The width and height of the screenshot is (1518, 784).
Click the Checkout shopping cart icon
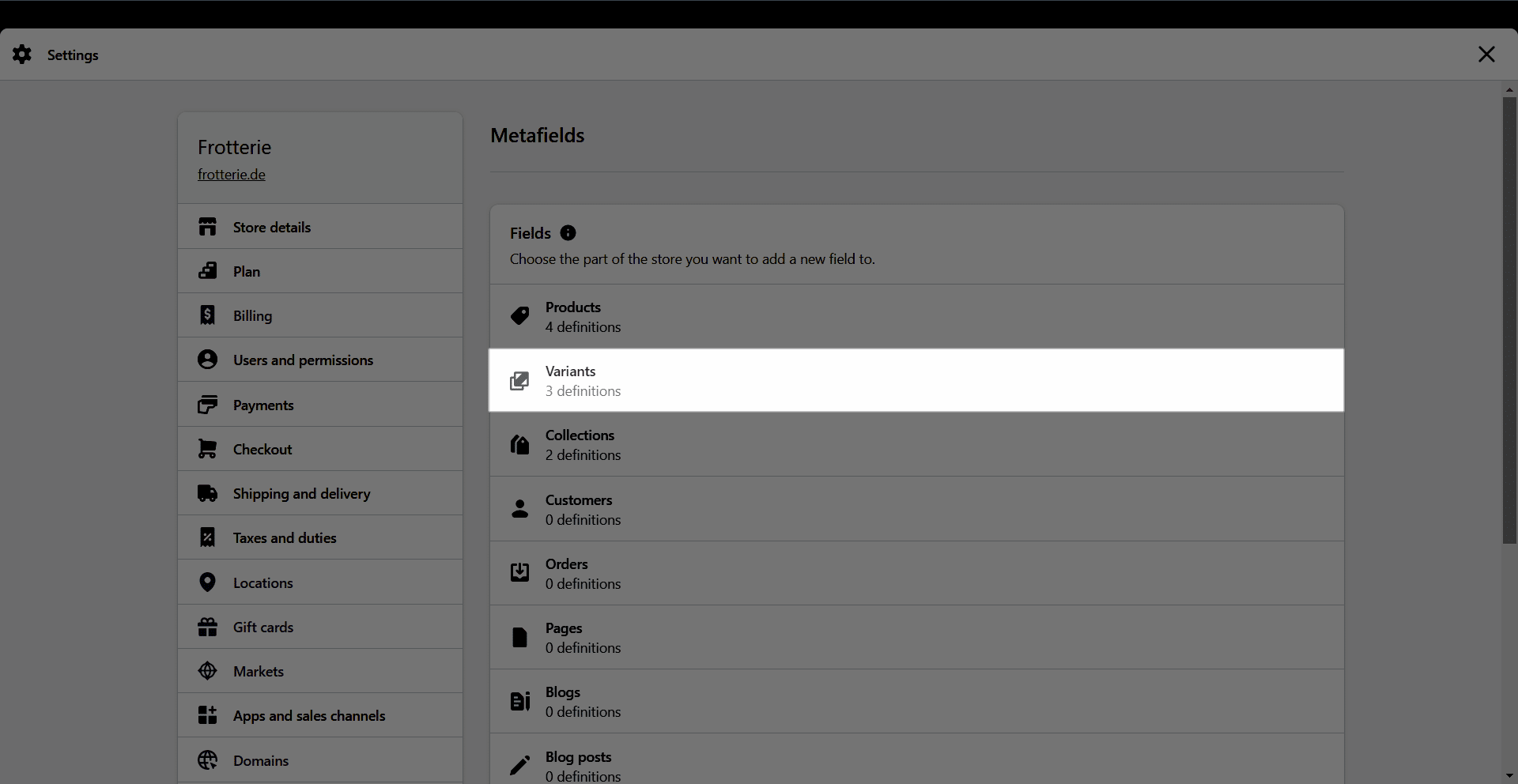click(207, 449)
